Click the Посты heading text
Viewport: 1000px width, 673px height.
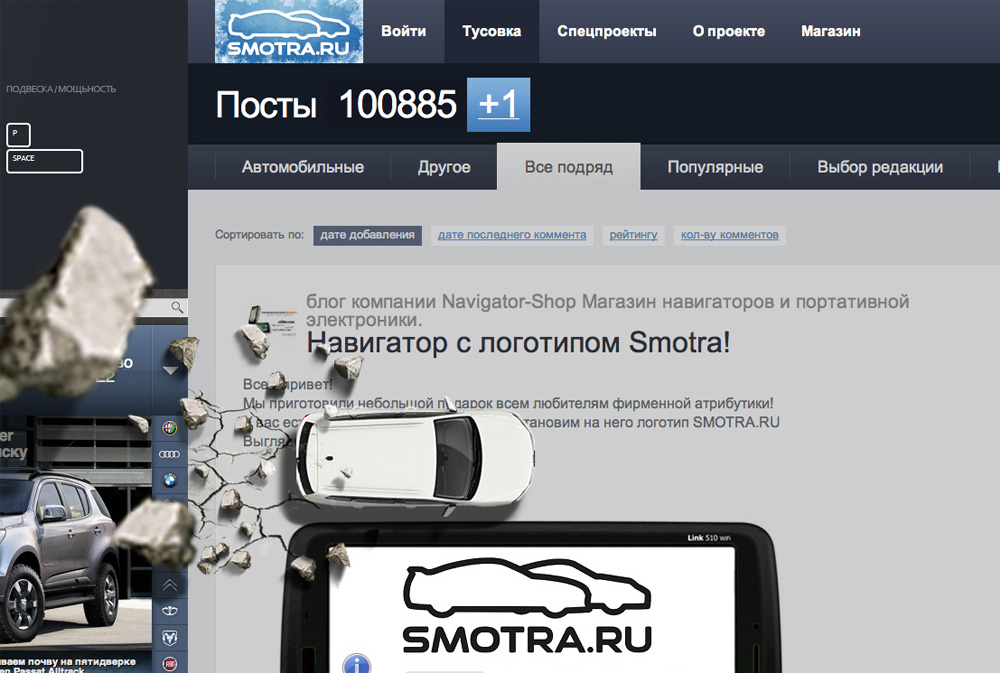pos(266,105)
